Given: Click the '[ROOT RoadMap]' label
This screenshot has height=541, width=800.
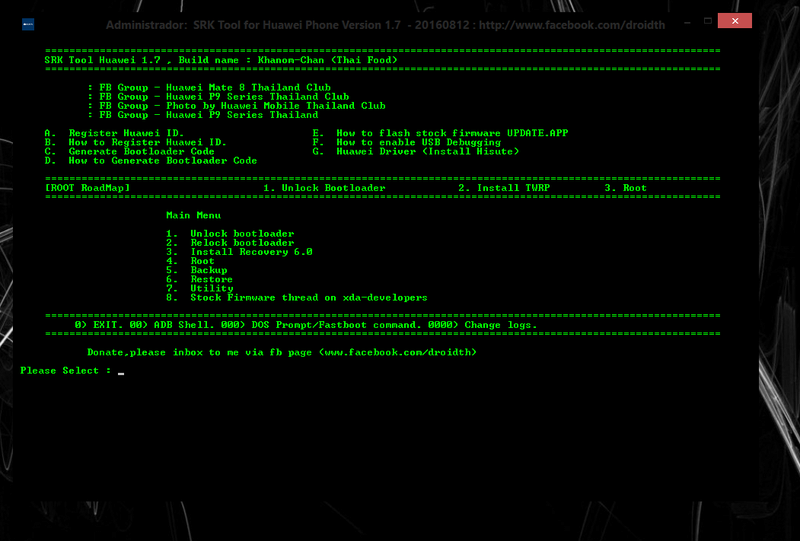Looking at the screenshot, I should [x=87, y=188].
